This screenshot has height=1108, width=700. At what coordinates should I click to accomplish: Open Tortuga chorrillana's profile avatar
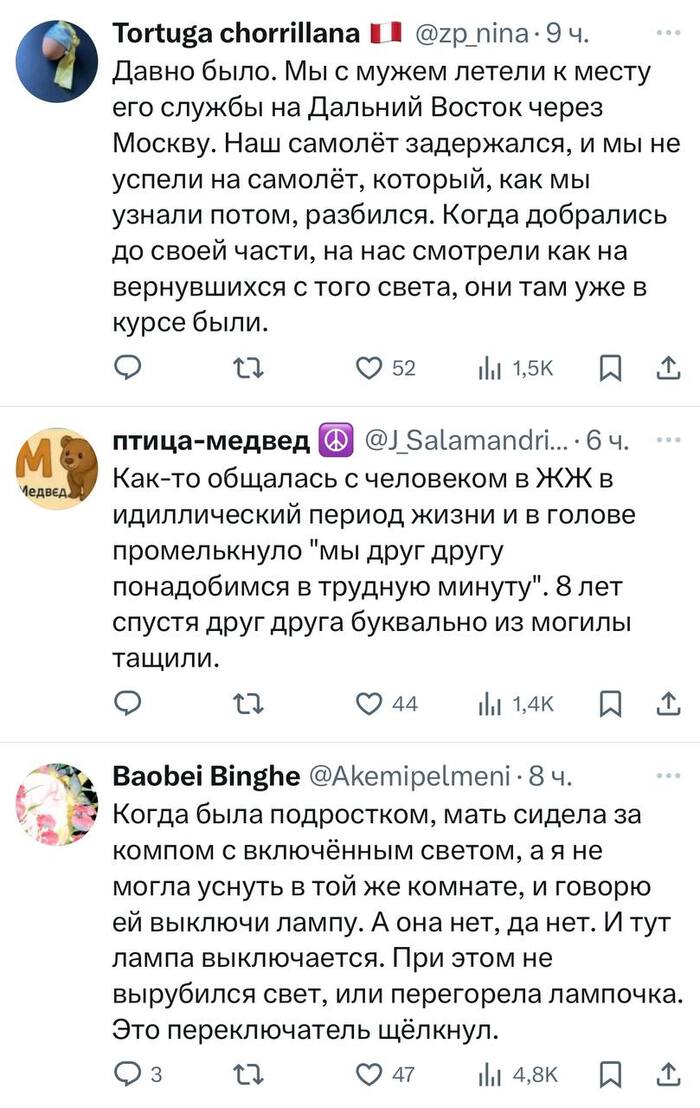(x=58, y=62)
